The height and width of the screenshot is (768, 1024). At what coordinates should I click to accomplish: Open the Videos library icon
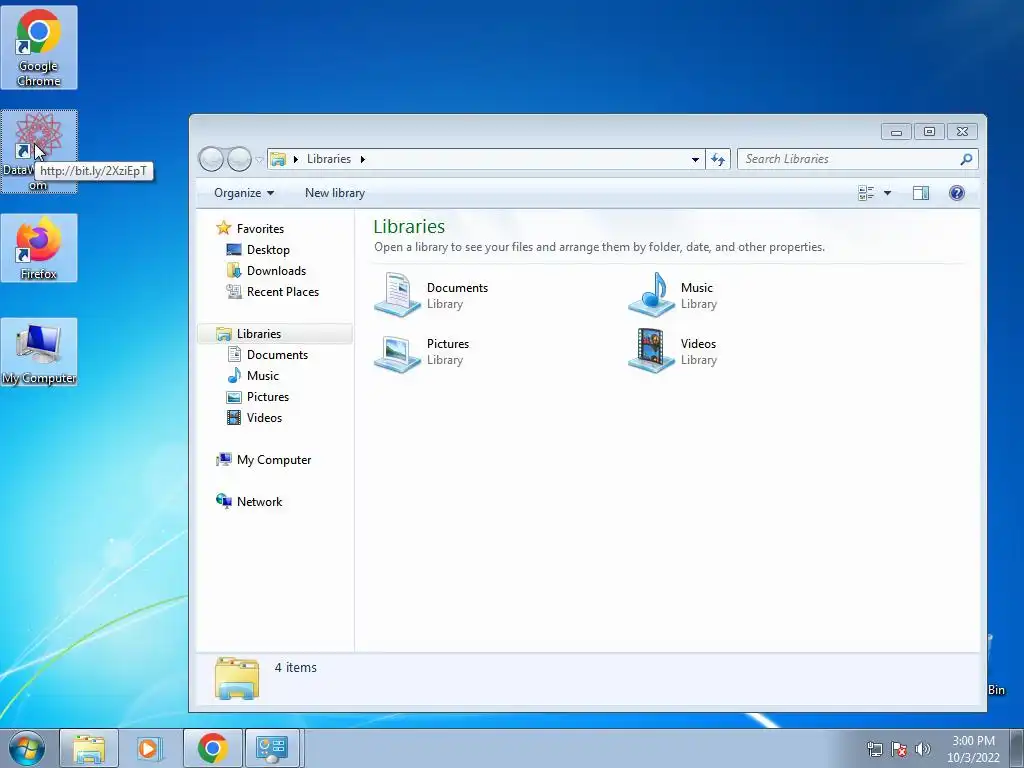point(651,351)
